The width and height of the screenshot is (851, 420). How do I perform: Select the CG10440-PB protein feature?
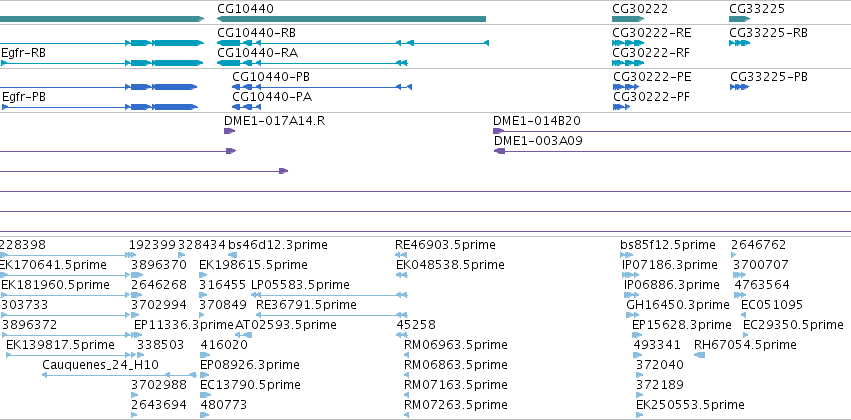pyautogui.click(x=322, y=87)
